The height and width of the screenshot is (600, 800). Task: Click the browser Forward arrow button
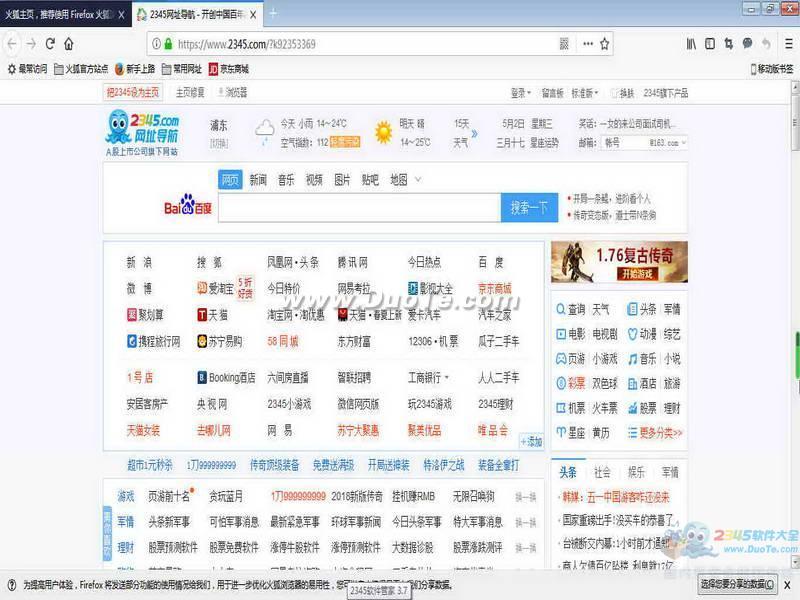coord(31,44)
